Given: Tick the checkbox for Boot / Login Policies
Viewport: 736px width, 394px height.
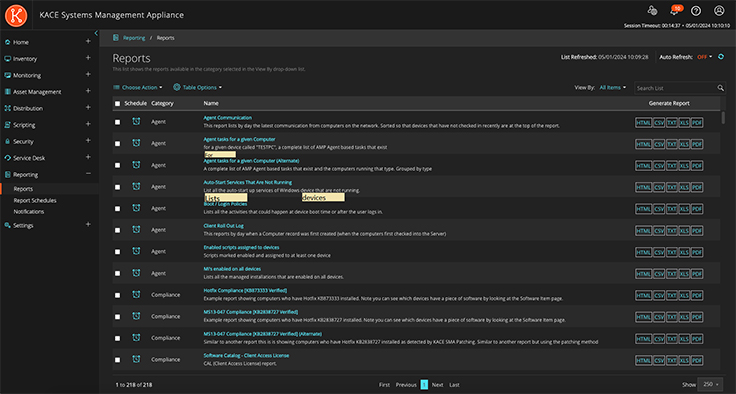Looking at the screenshot, I should tap(117, 209).
